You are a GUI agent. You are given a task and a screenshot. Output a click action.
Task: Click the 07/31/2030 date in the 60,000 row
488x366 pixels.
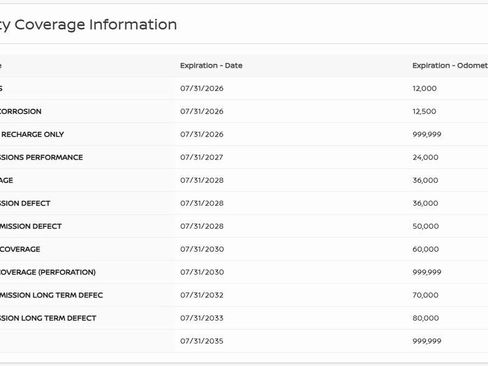pyautogui.click(x=202, y=249)
